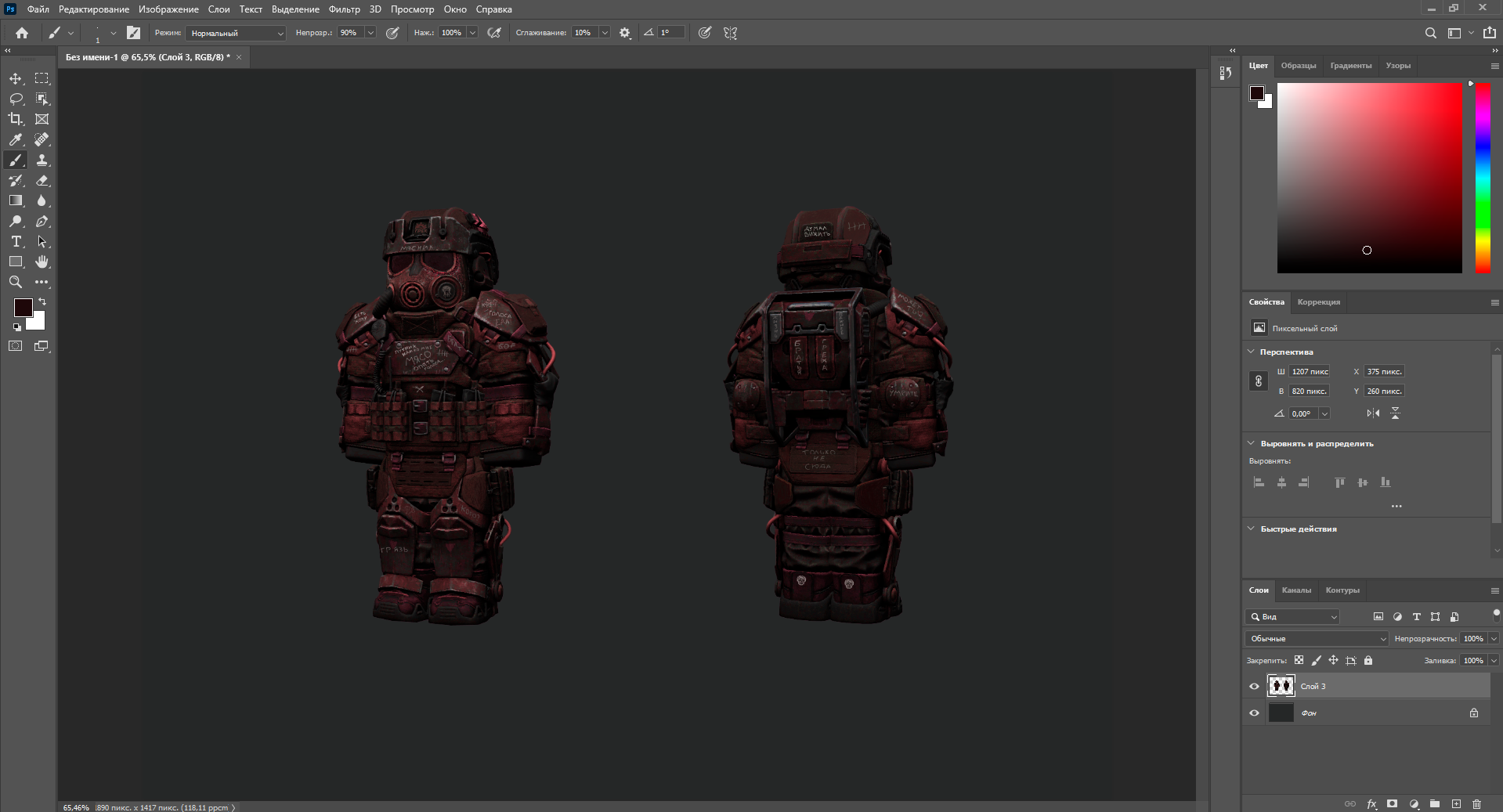Align left edges button
Screen dimensions: 1503x812
click(x=1259, y=482)
